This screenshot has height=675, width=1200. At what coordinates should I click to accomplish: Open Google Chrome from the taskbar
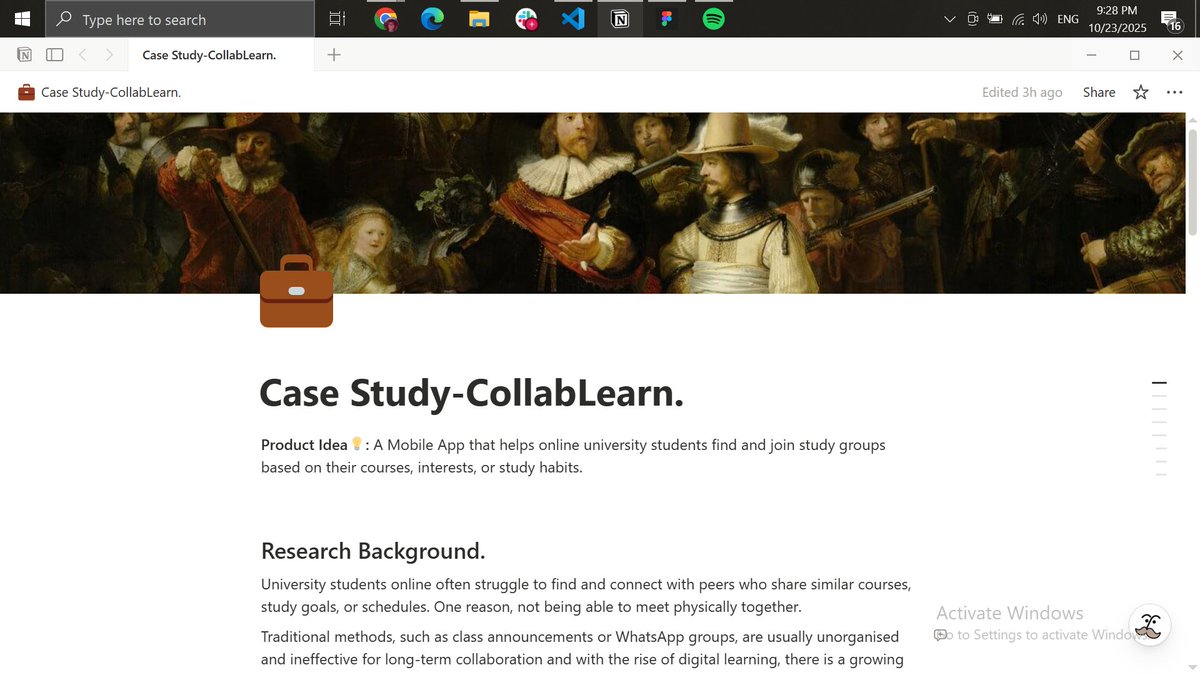385,19
